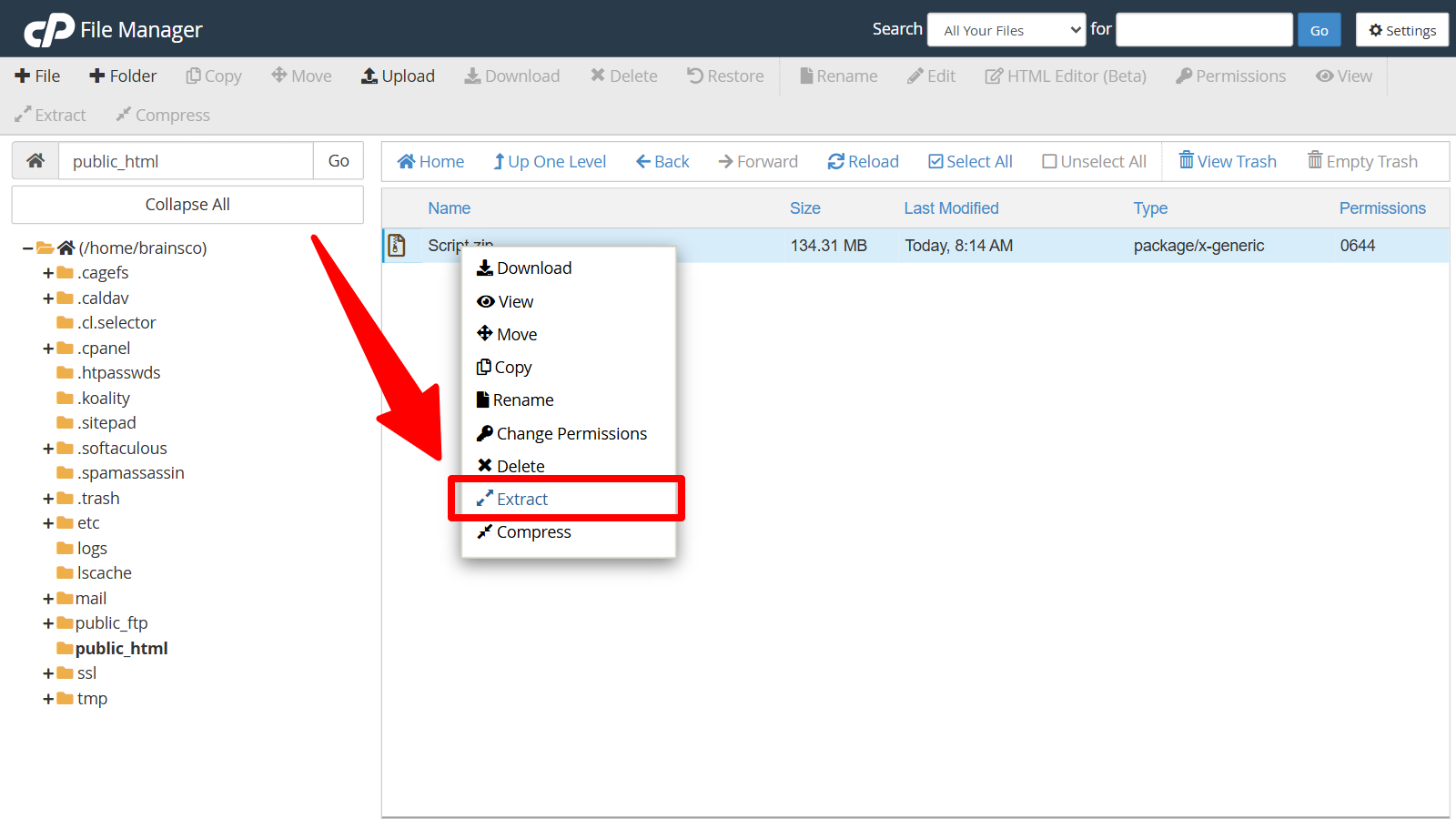Choose View in the context menu
1456x819 pixels.
(505, 302)
